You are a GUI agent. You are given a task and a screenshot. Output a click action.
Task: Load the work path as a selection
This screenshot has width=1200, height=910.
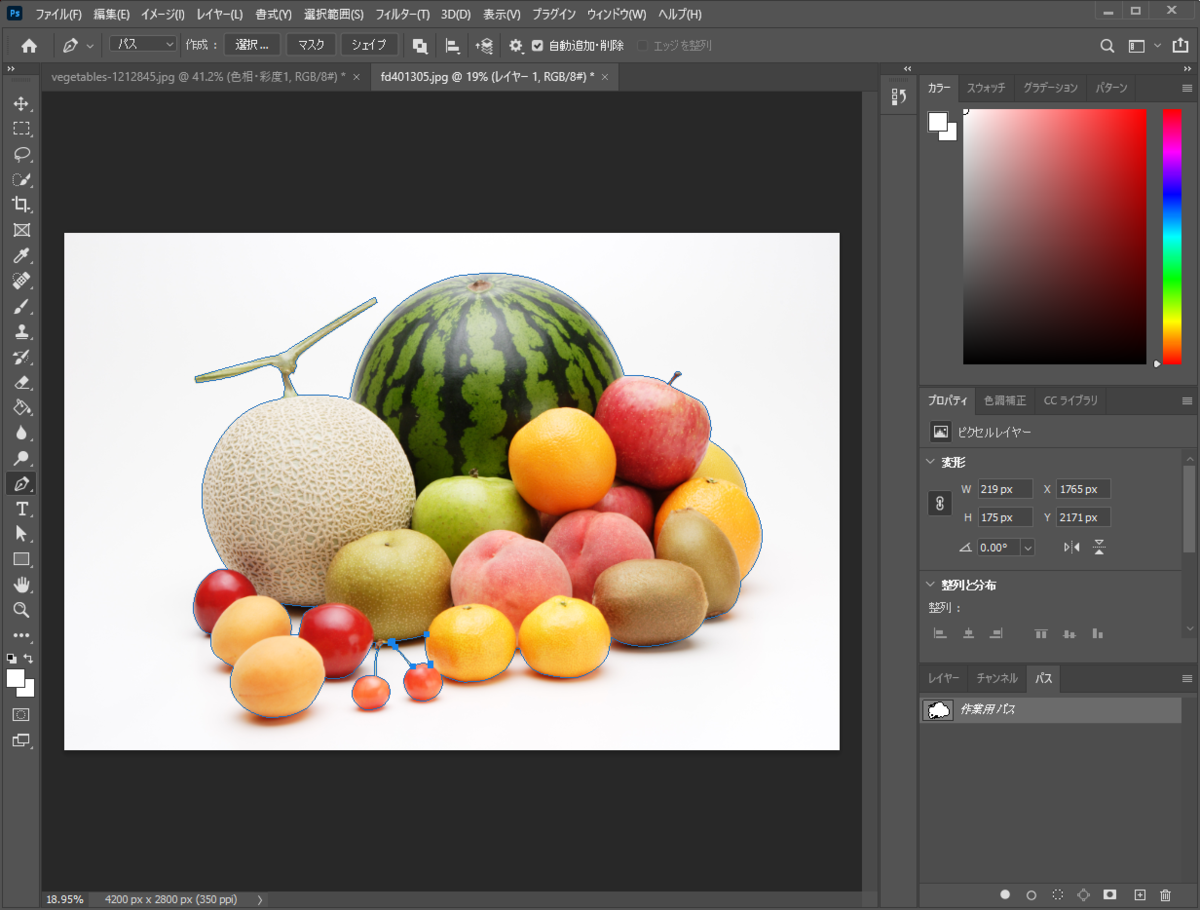pyautogui.click(x=1057, y=895)
